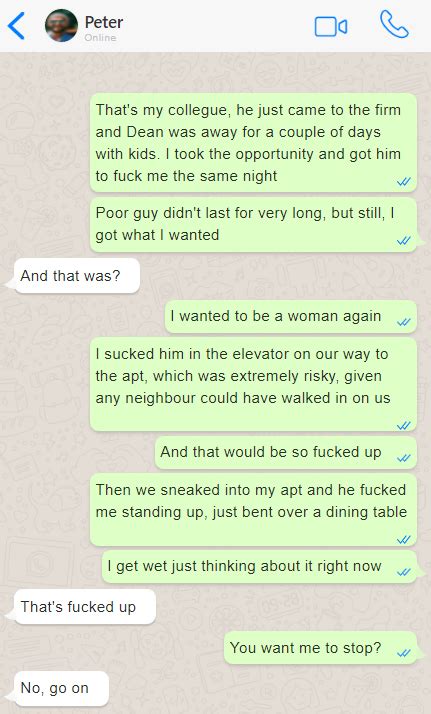Select the message mentioning a dining table

(254, 510)
